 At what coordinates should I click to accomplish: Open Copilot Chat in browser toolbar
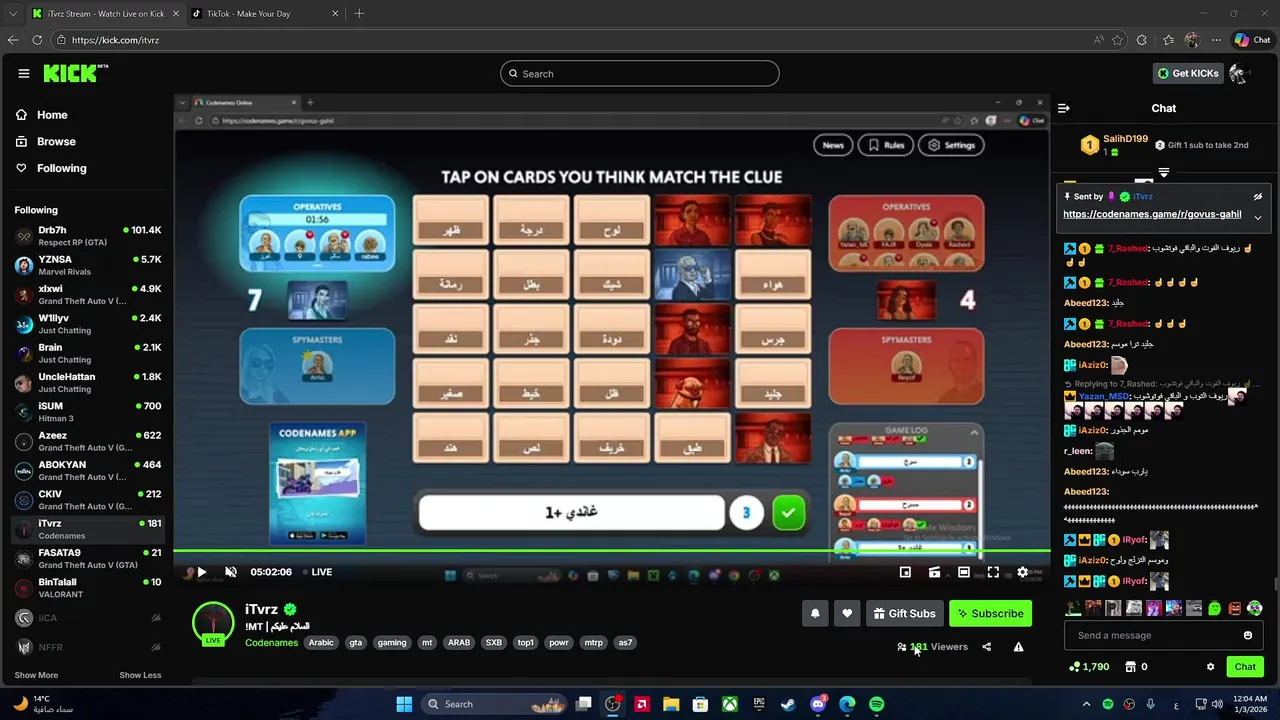point(1252,40)
